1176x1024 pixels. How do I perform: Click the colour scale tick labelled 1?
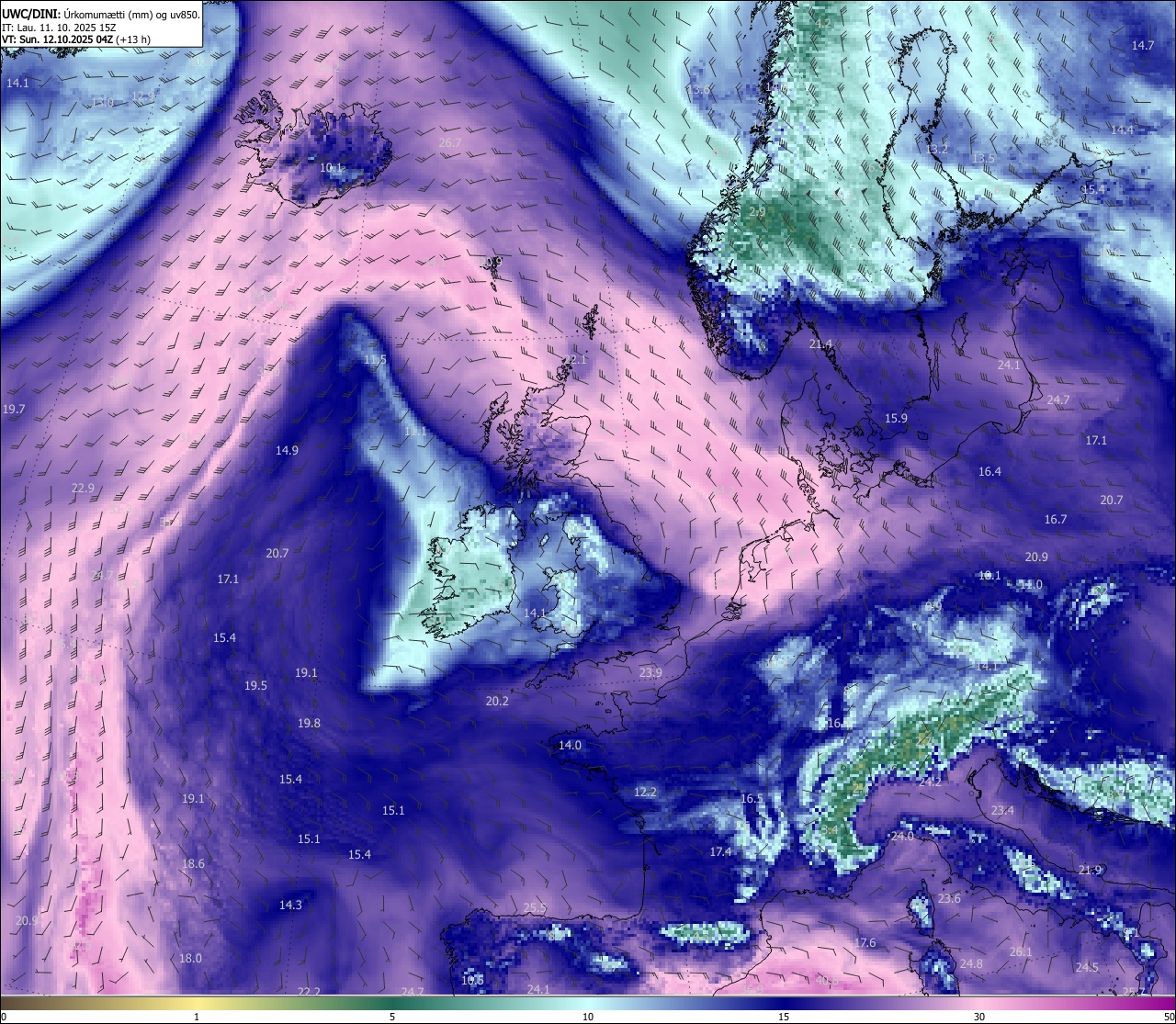[197, 1016]
